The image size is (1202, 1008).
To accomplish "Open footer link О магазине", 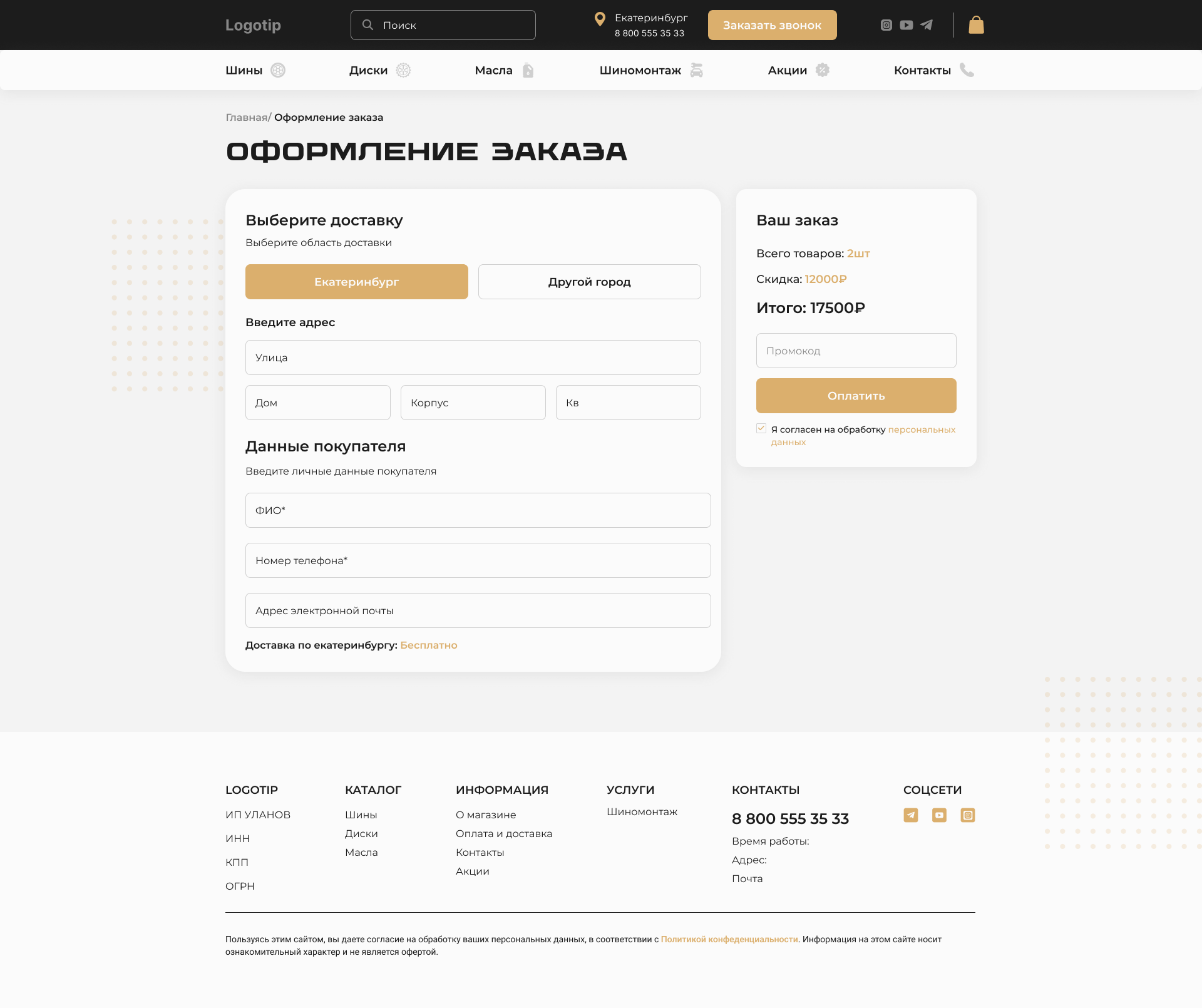I will 486,815.
